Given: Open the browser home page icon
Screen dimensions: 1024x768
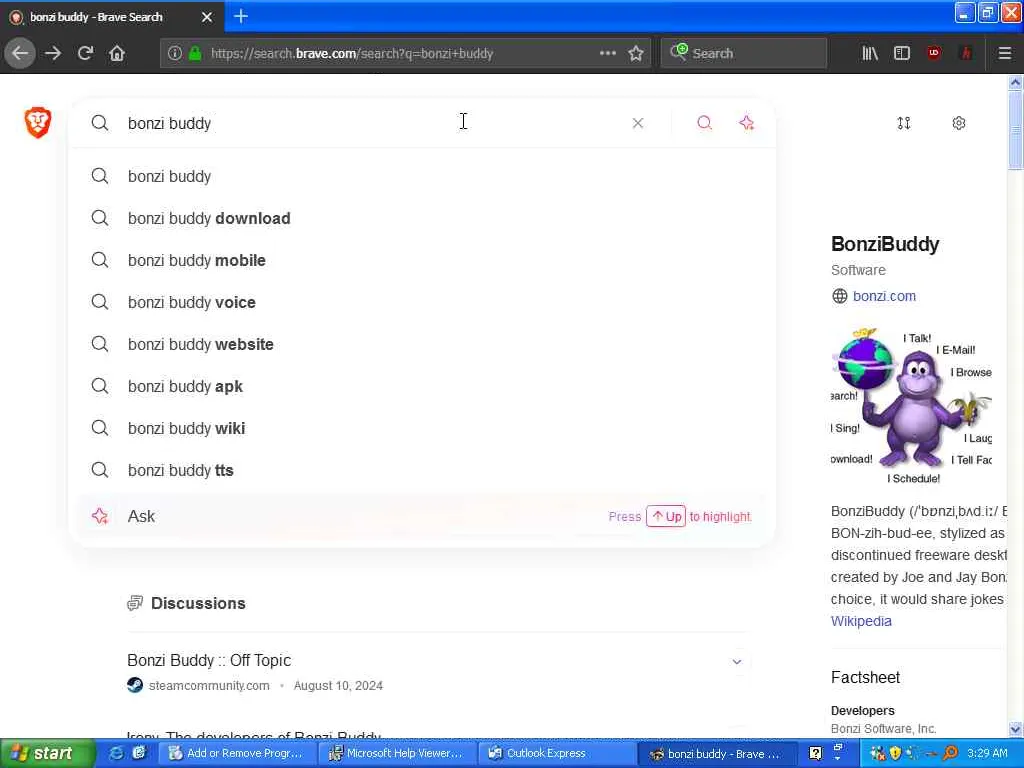Looking at the screenshot, I should pyautogui.click(x=117, y=53).
